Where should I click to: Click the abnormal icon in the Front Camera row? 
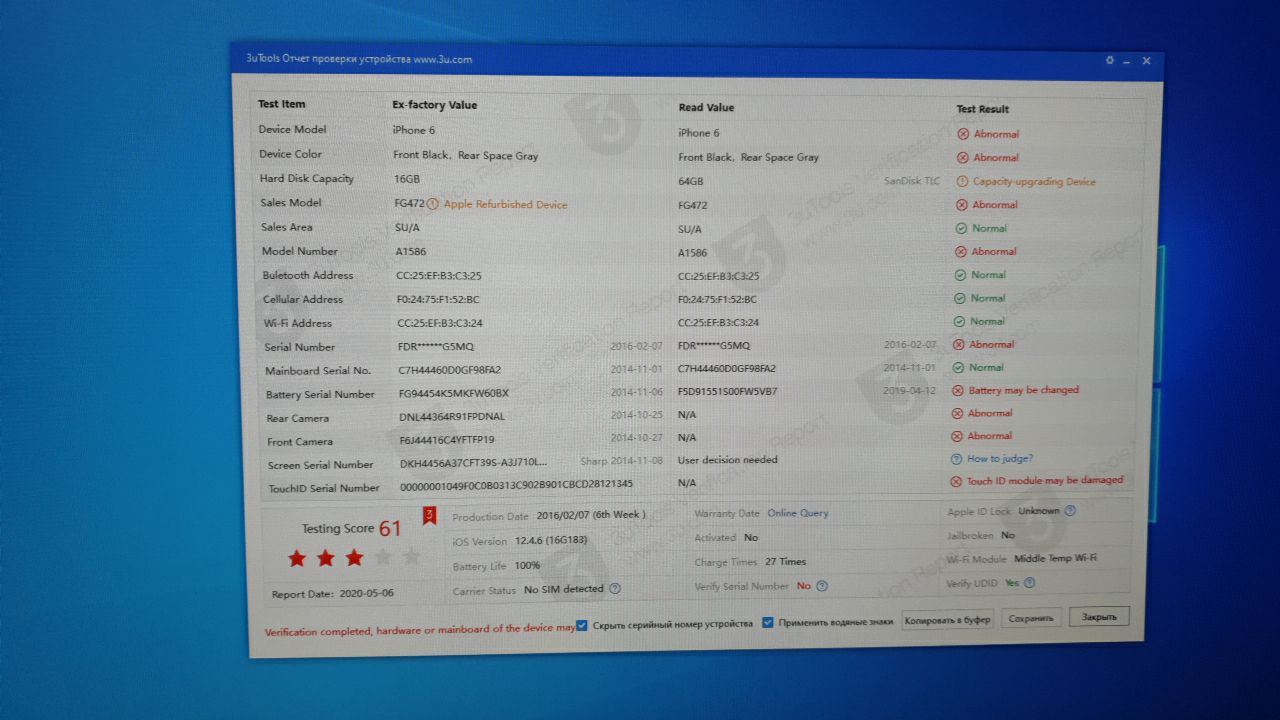tap(957, 436)
